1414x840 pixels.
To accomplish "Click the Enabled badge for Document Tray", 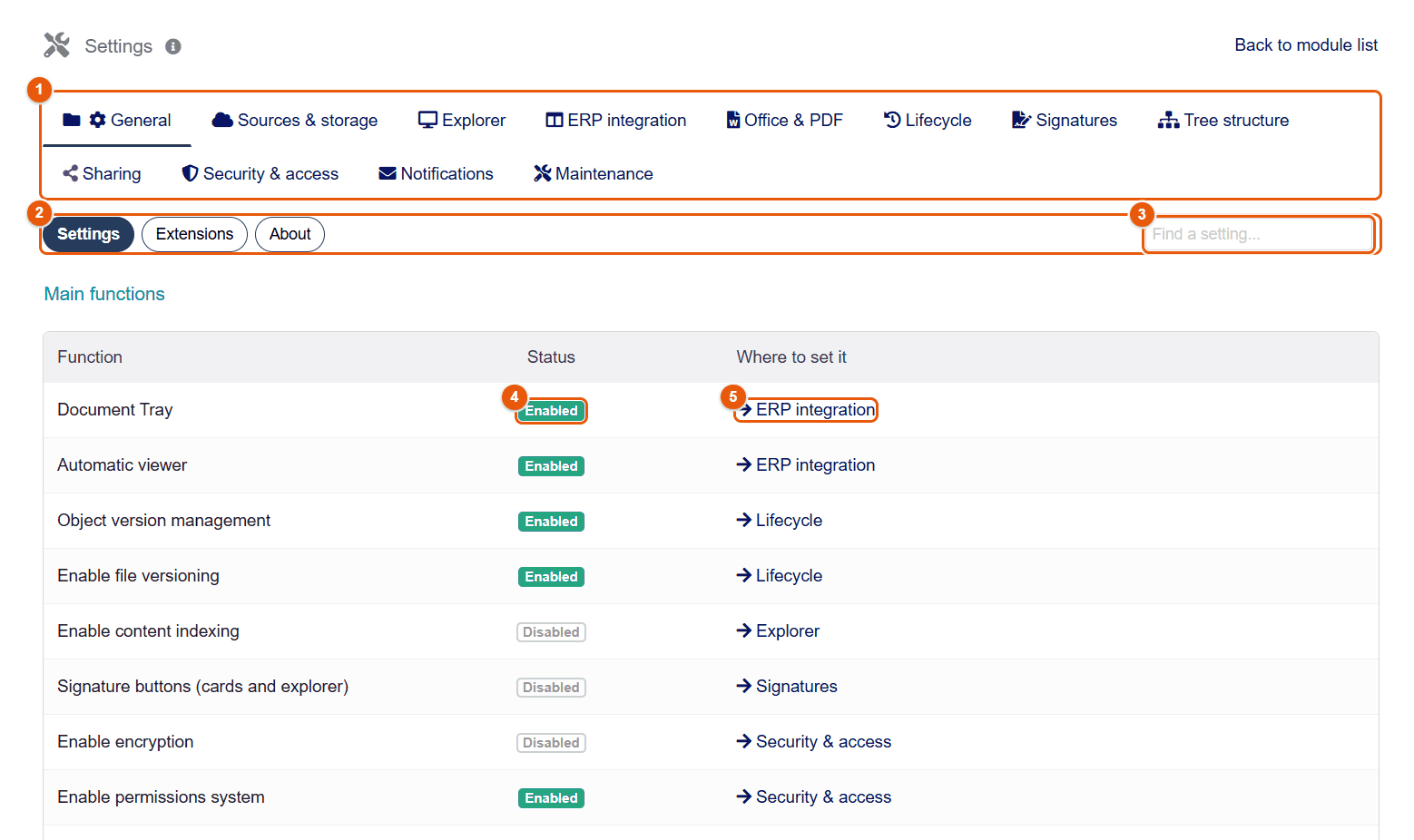I will pyautogui.click(x=551, y=411).
